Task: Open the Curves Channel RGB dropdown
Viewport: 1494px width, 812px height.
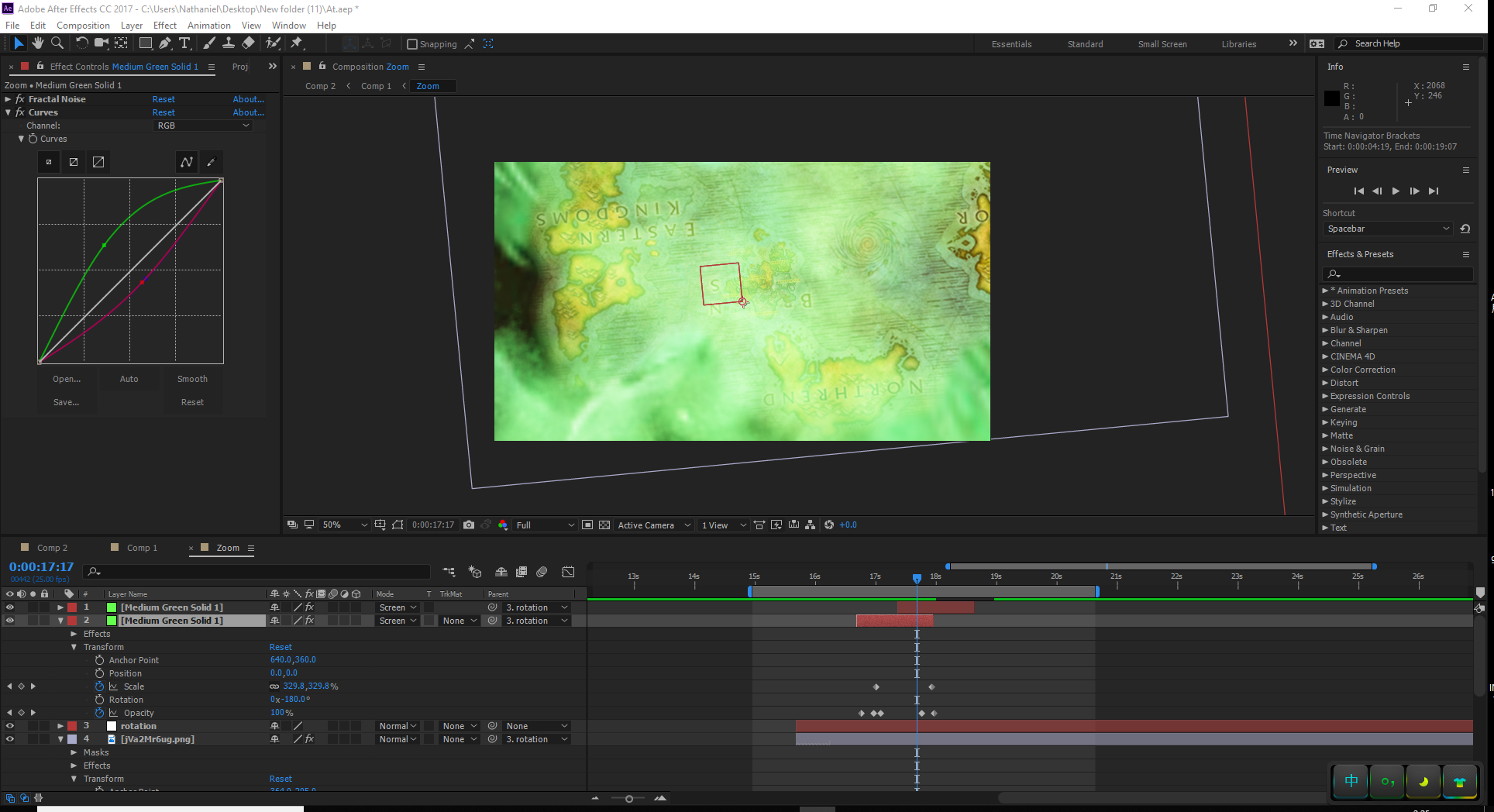Action: [203, 126]
